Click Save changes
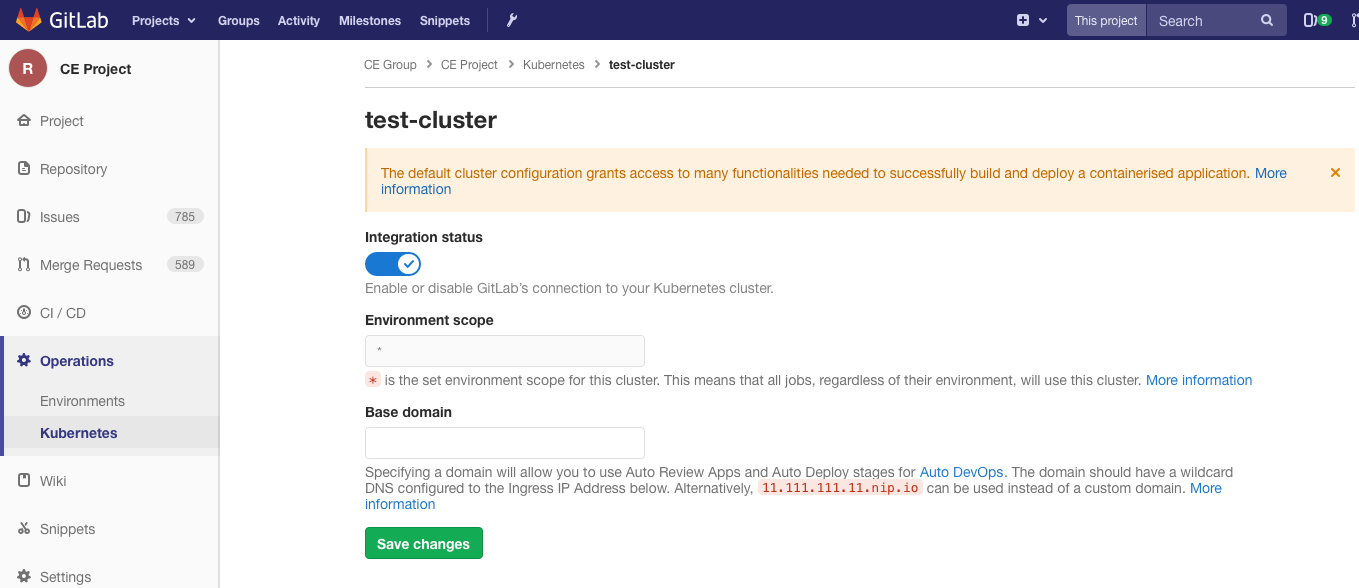Image resolution: width=1359 pixels, height=588 pixels. pos(423,543)
